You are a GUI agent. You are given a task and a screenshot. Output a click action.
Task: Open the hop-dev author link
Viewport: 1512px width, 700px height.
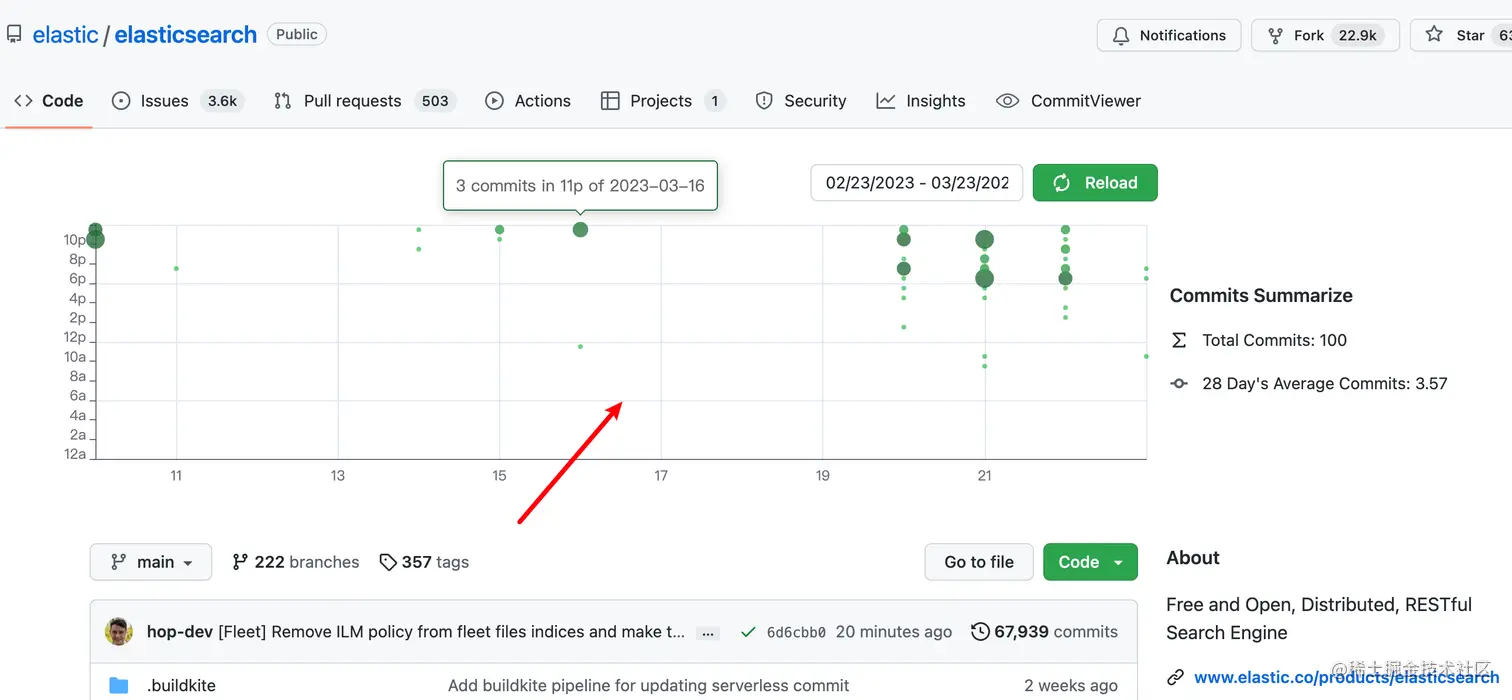[x=180, y=632]
